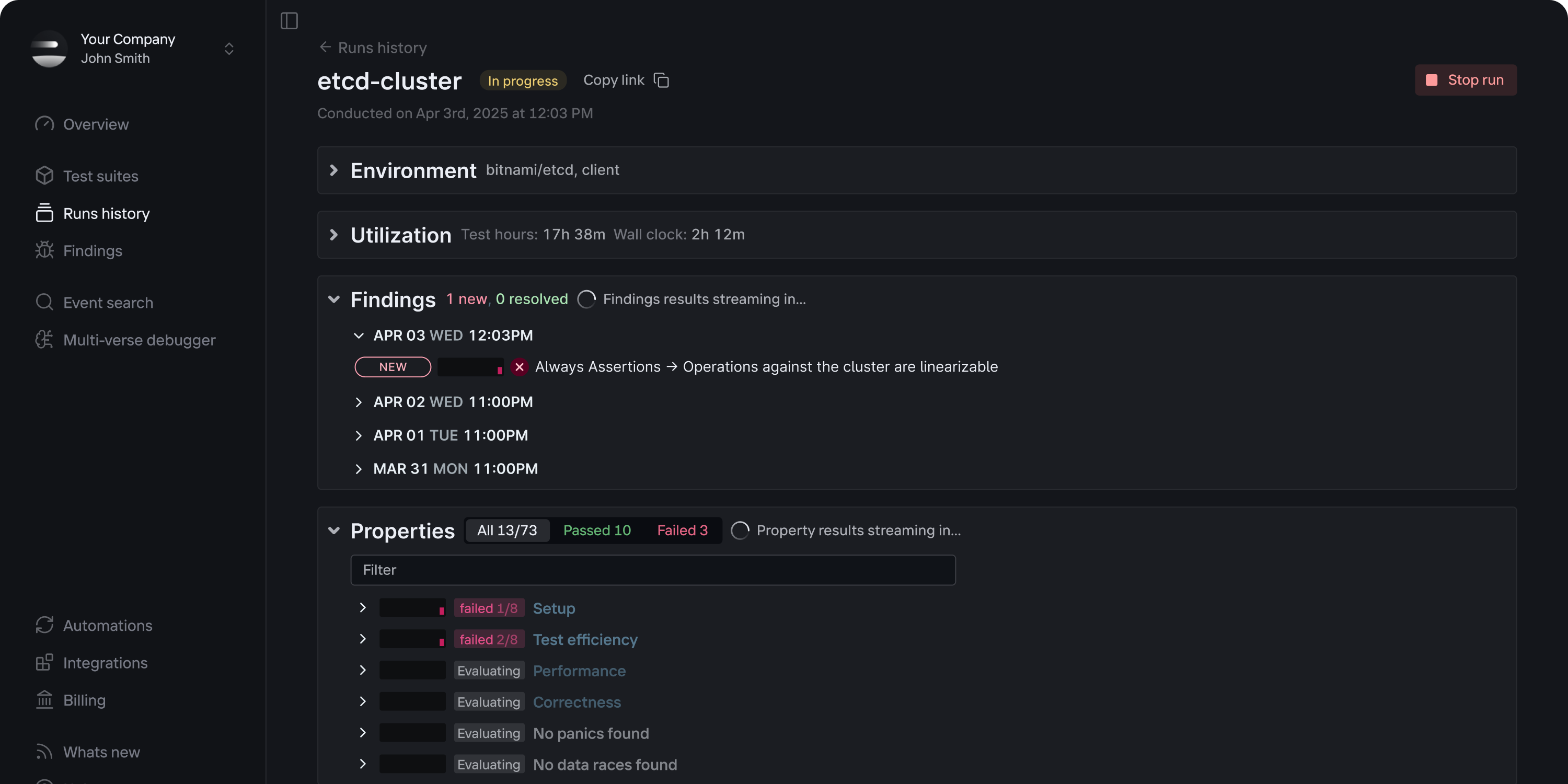Select the Failed 3 filter tab
Viewport: 1568px width, 784px height.
(683, 530)
